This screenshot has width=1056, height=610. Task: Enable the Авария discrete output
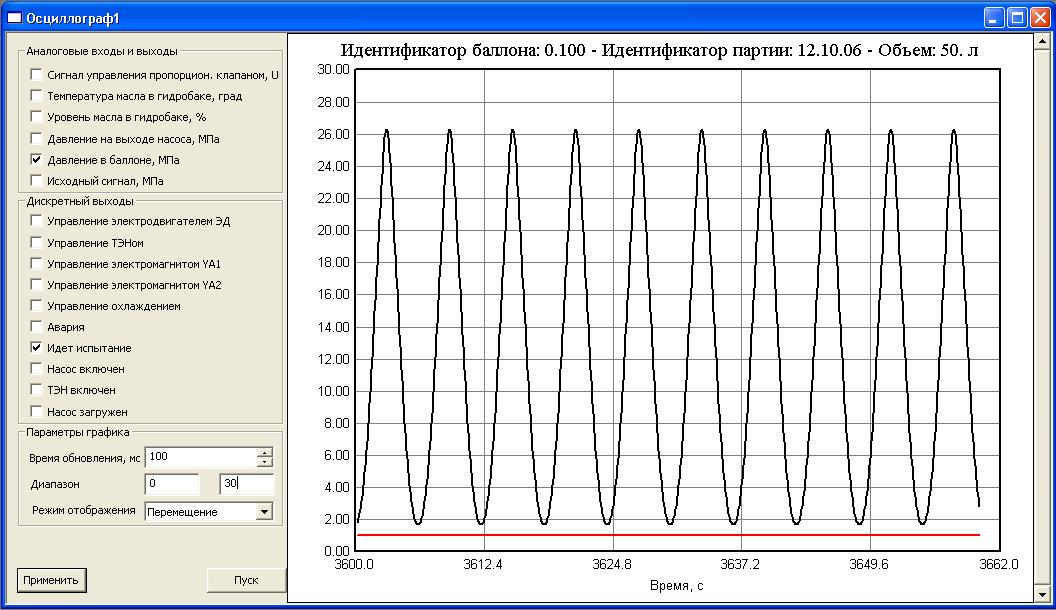click(37, 327)
